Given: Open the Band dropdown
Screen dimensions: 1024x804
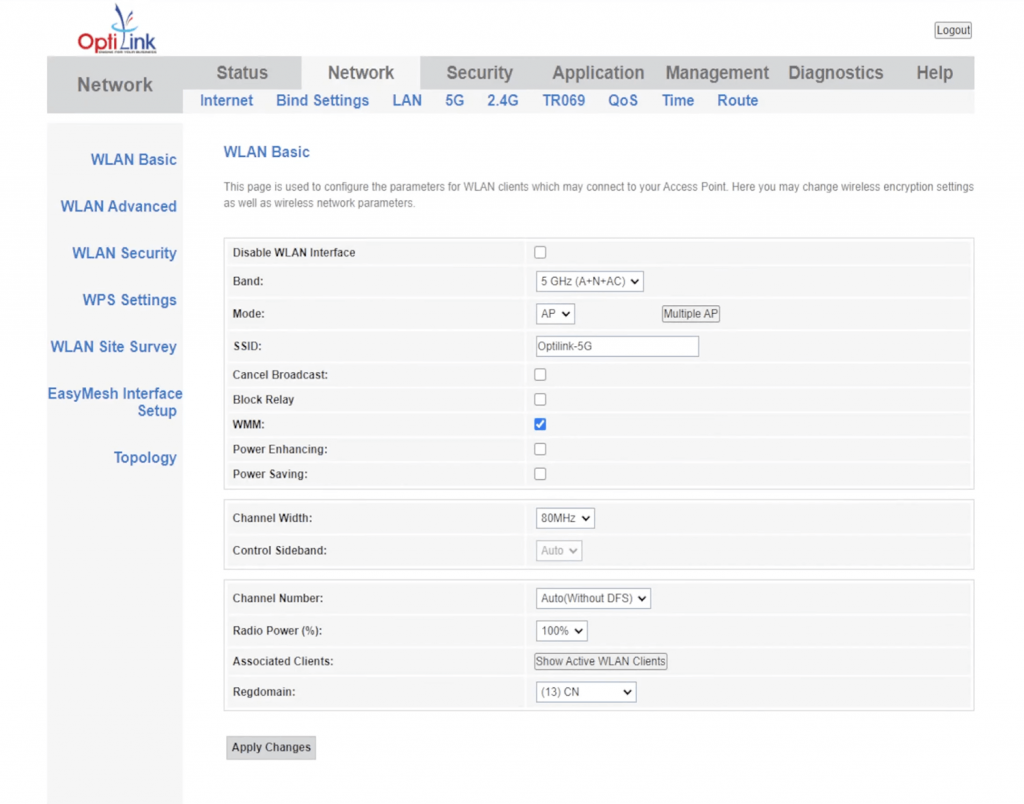Looking at the screenshot, I should click(589, 281).
